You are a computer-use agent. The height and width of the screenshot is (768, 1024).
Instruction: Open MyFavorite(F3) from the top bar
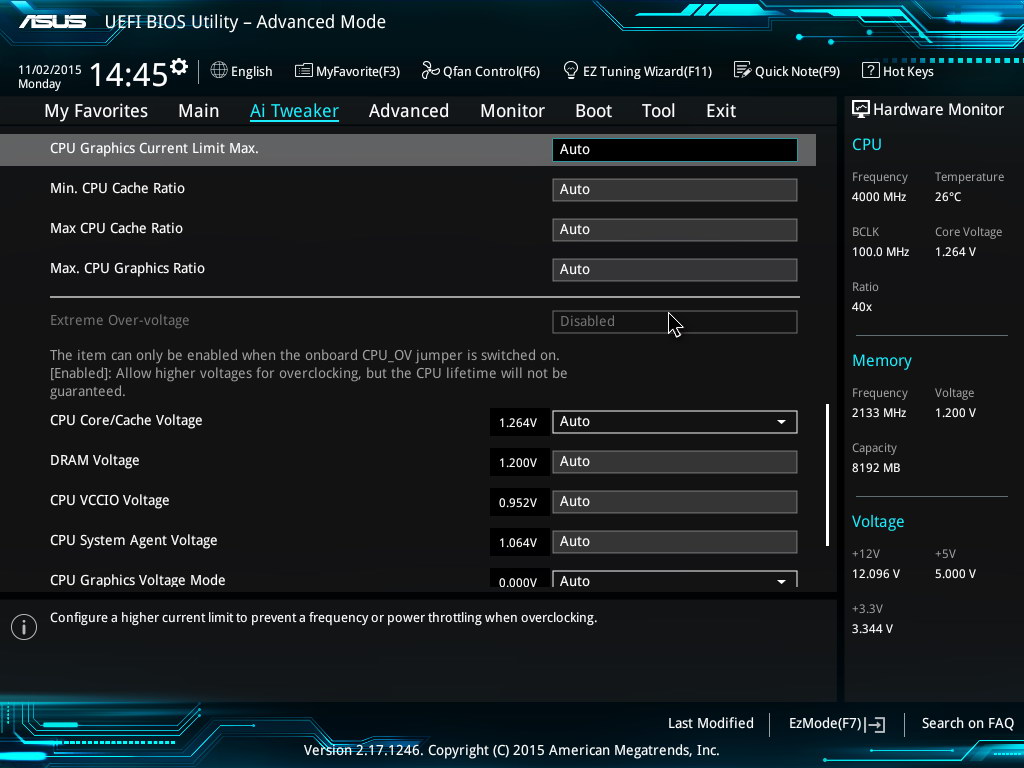[x=347, y=71]
